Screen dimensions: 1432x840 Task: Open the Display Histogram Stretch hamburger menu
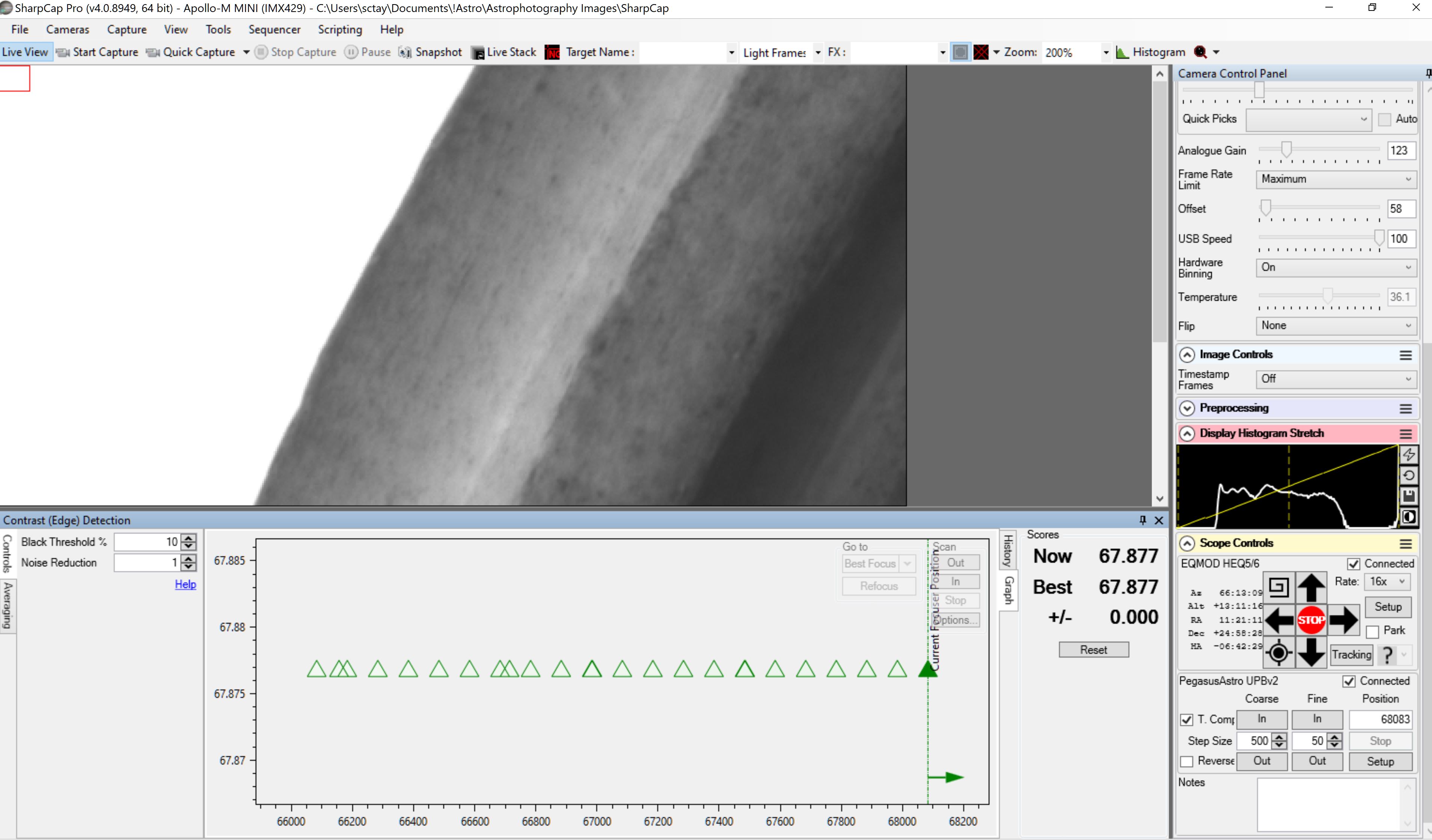1406,434
